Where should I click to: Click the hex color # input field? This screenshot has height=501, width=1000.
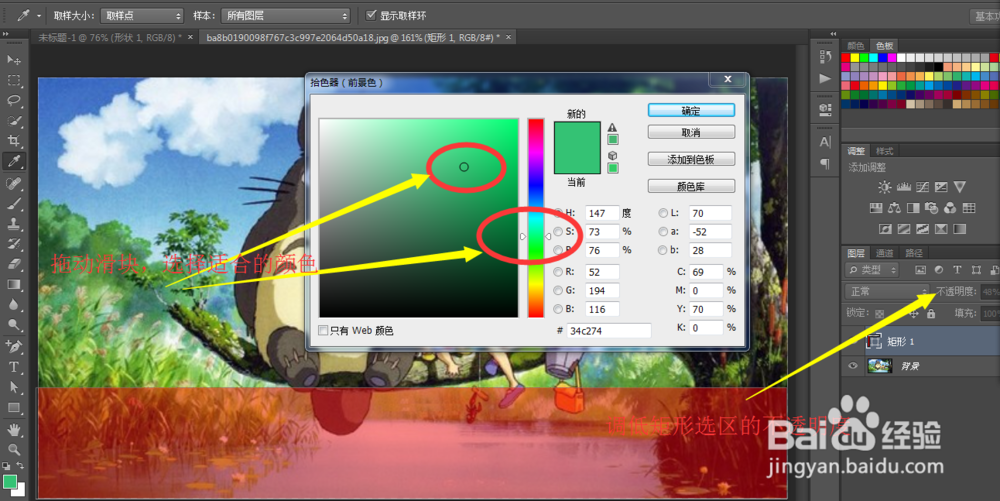point(609,331)
